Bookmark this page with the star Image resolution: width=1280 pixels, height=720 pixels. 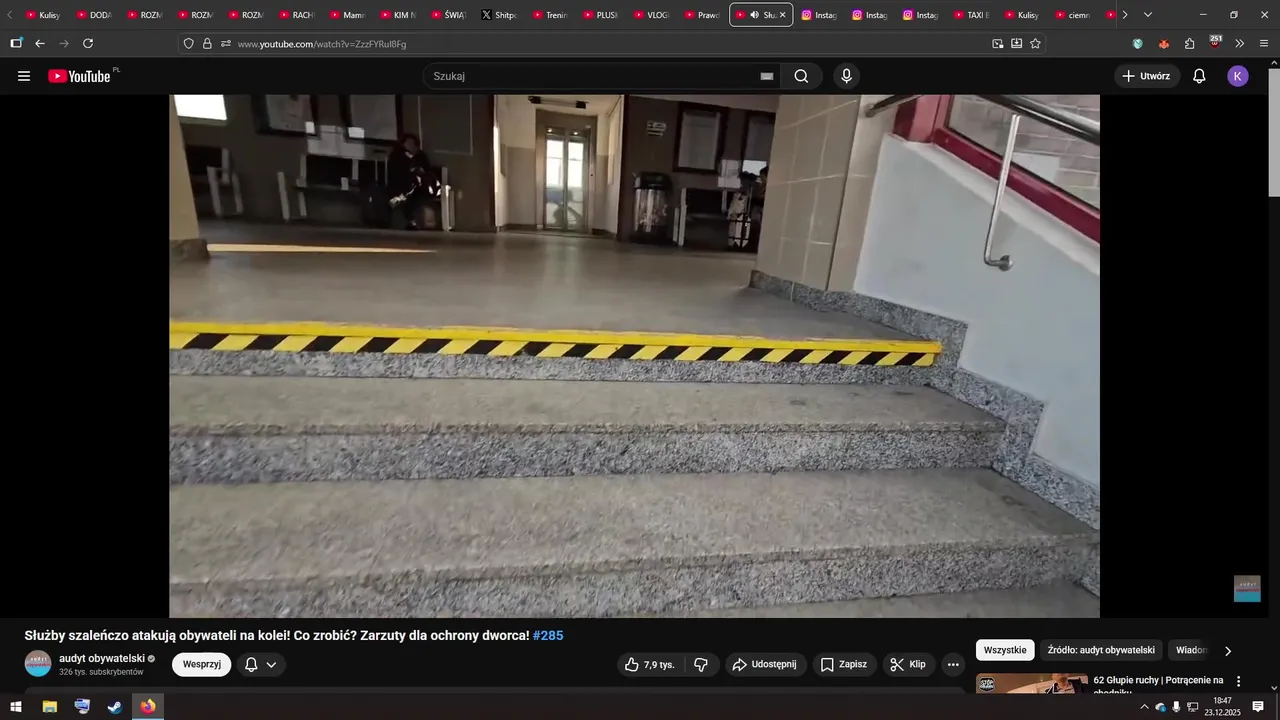click(1035, 43)
